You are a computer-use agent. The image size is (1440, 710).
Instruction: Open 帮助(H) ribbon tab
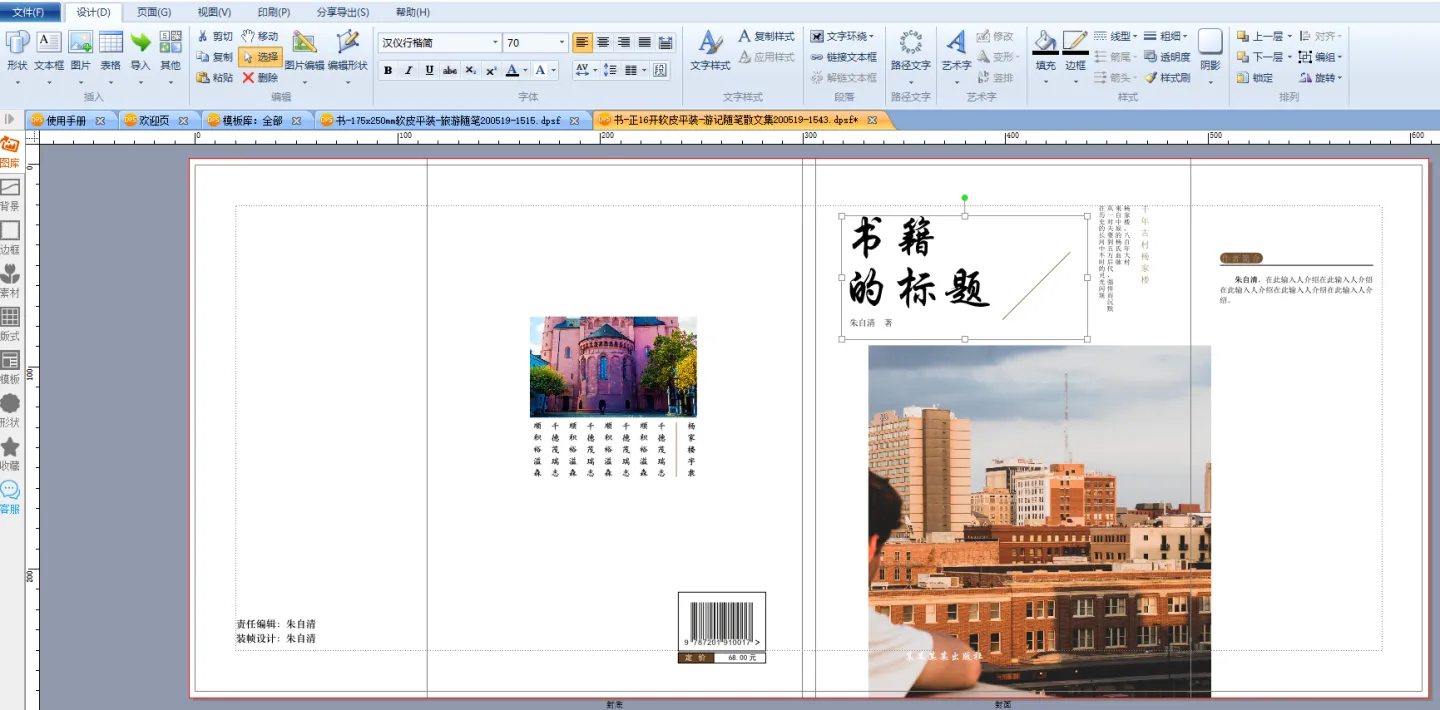(413, 12)
